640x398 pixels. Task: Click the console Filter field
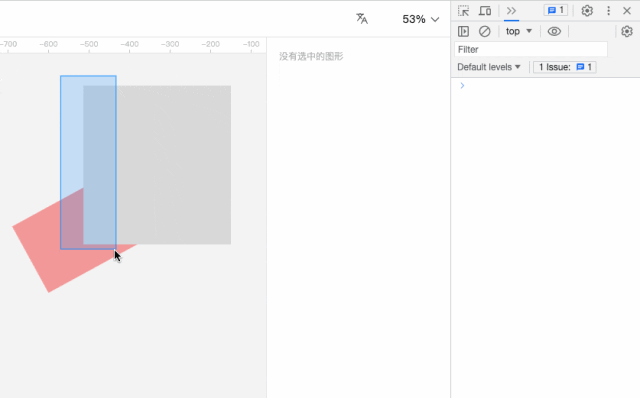point(531,49)
